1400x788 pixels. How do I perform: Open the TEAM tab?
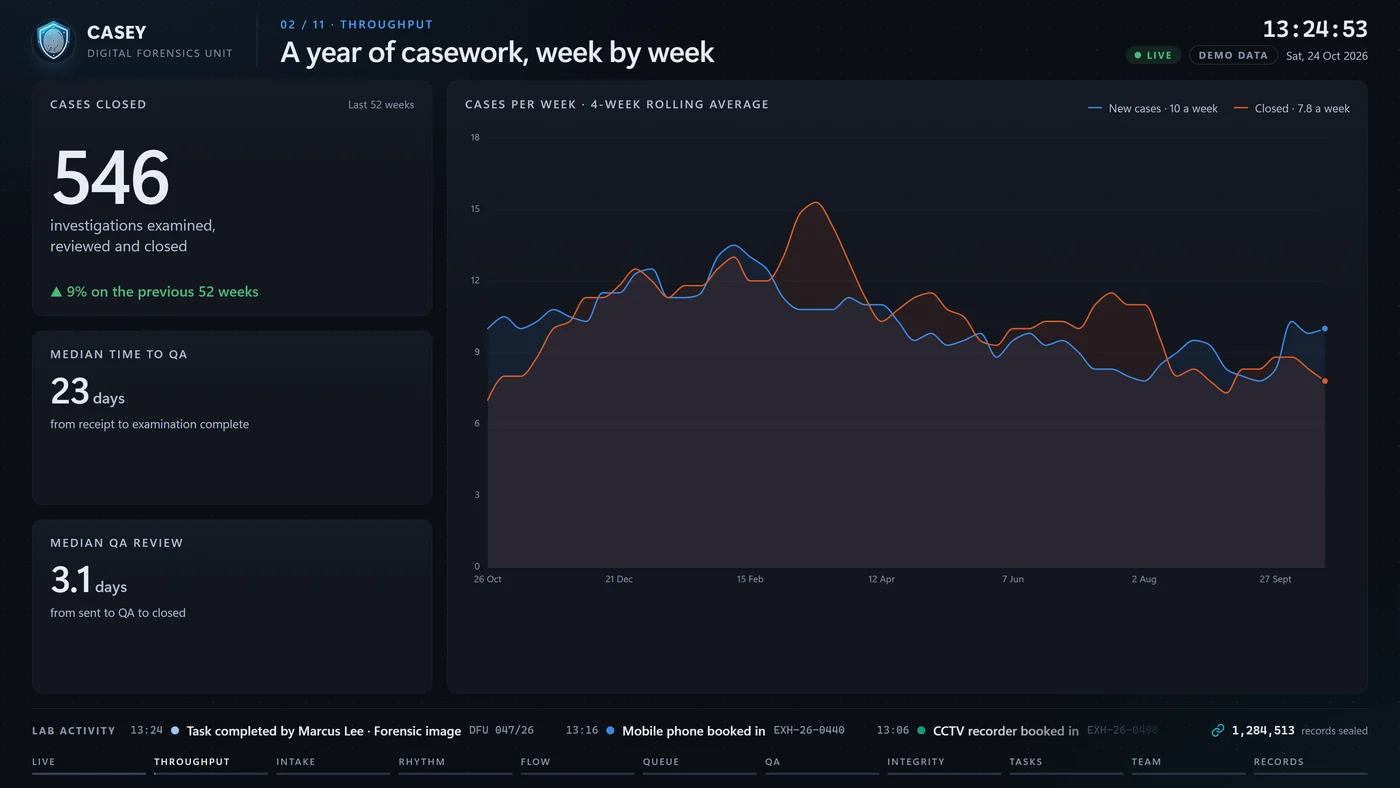(x=1188, y=763)
